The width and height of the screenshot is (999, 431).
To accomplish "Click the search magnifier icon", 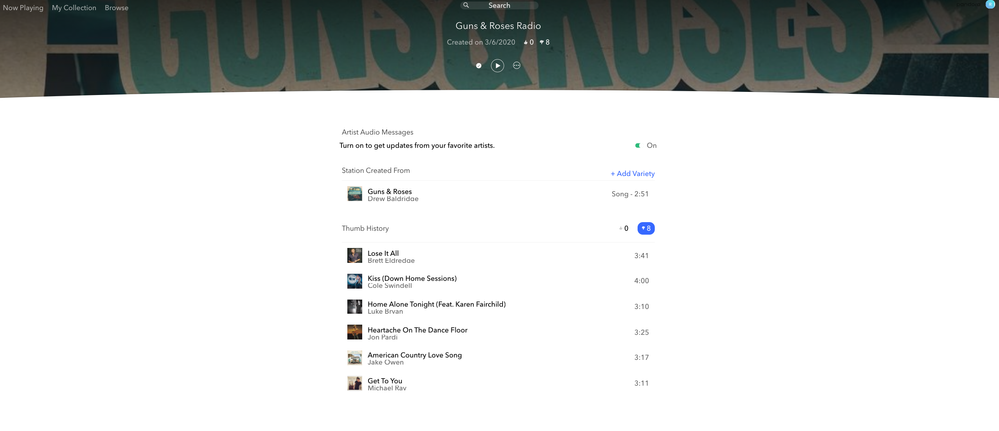I will tap(466, 6).
